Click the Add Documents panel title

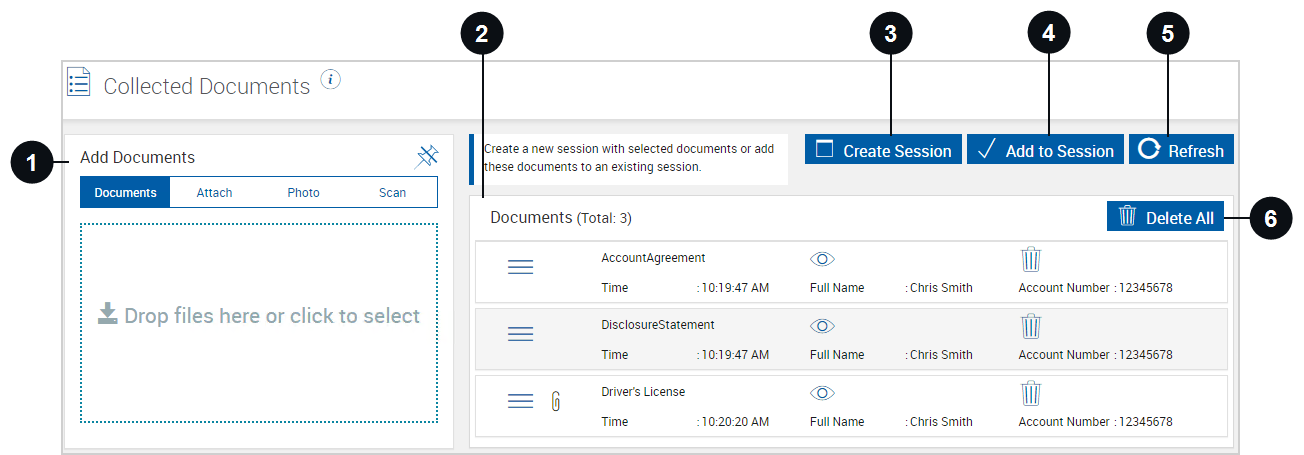pyautogui.click(x=137, y=157)
